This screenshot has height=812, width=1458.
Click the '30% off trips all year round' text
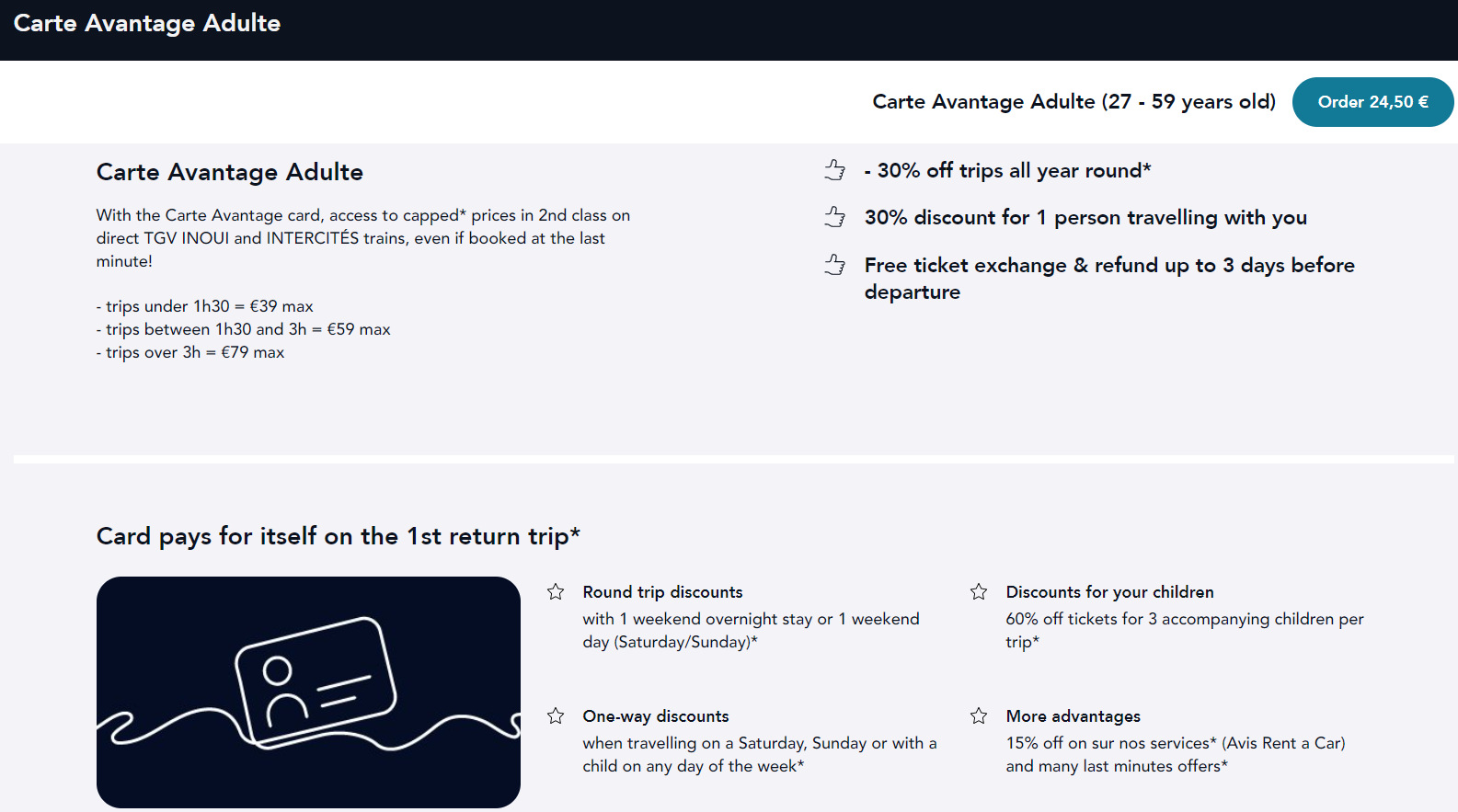pyautogui.click(x=1007, y=170)
